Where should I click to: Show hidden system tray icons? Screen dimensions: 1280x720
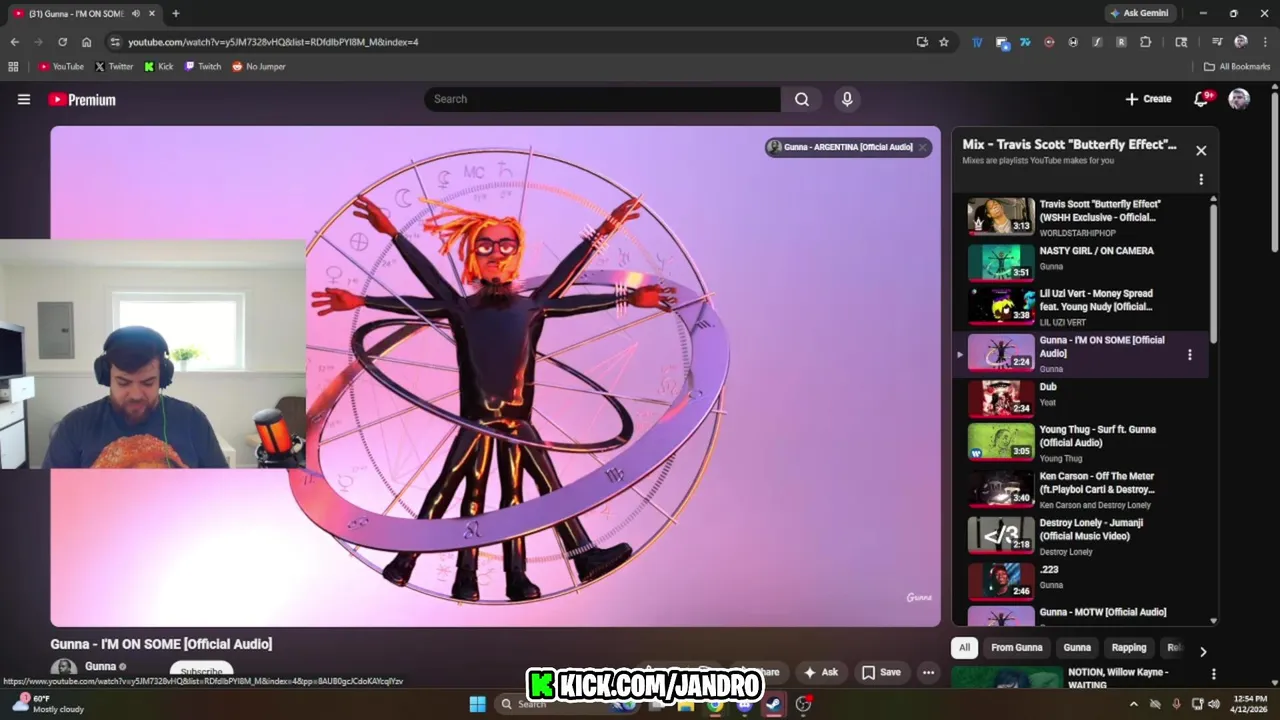coord(1133,704)
